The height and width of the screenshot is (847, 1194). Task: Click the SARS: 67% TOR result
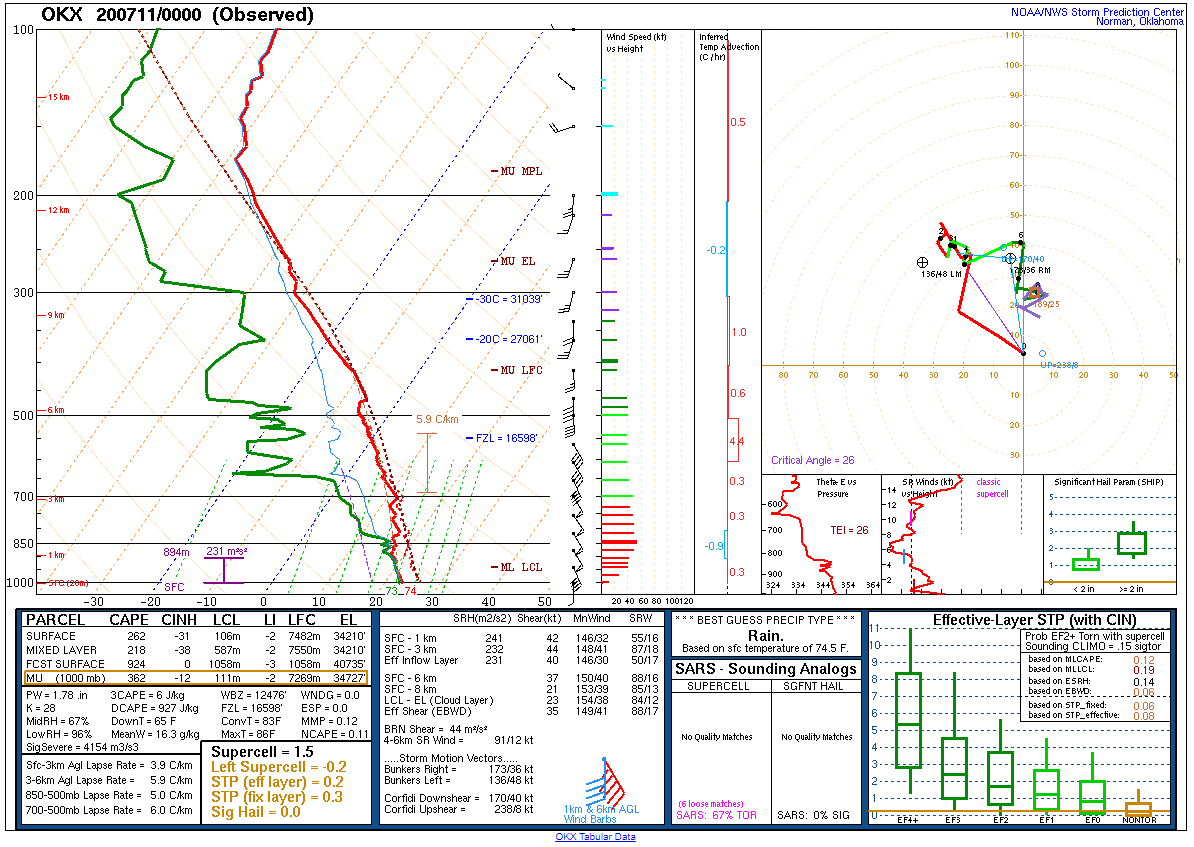(x=717, y=815)
